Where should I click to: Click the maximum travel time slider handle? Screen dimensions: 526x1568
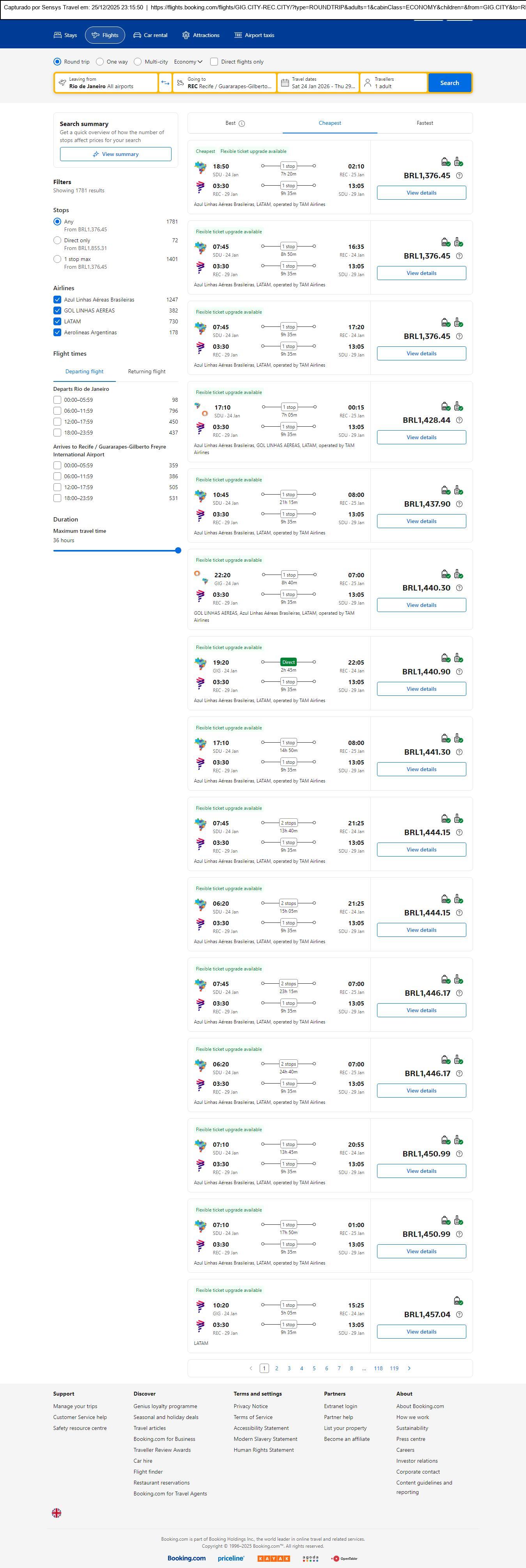[178, 550]
